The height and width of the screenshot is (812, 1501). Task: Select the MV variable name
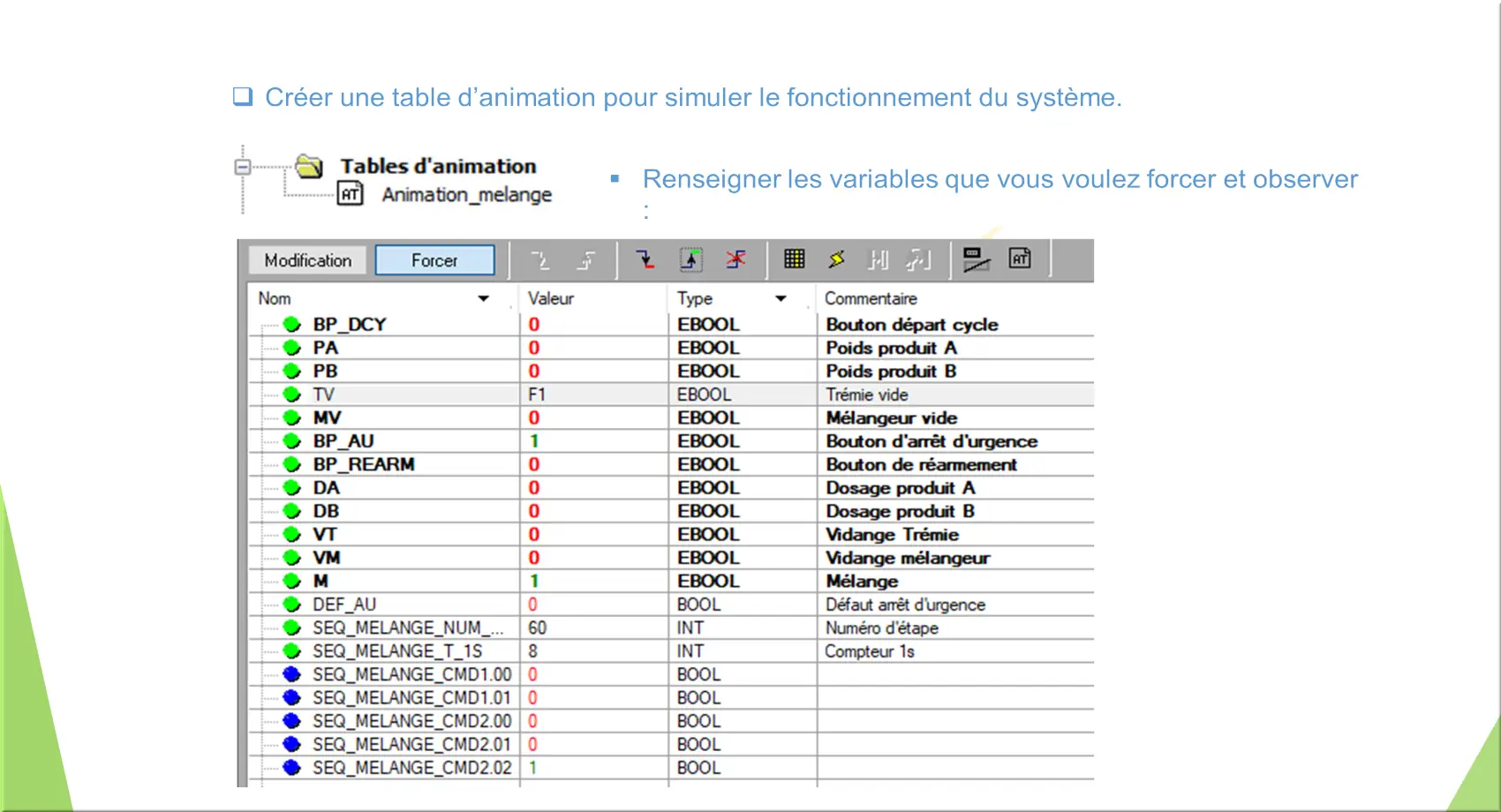(x=327, y=417)
